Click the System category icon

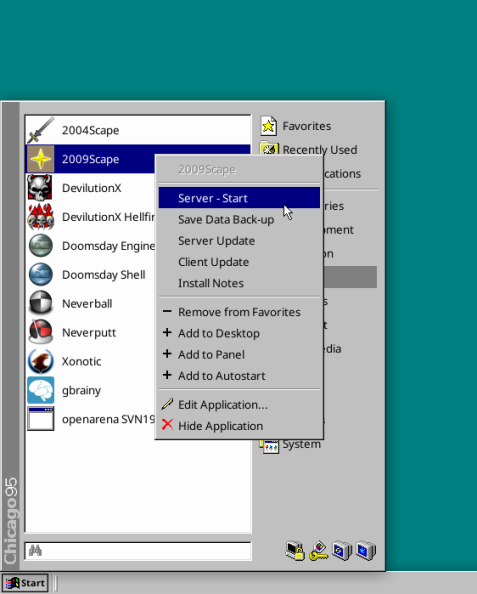(x=270, y=446)
